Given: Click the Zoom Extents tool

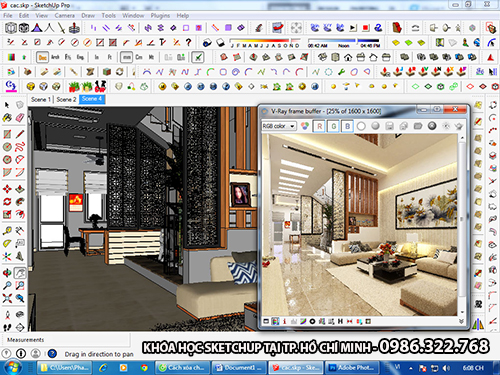Looking at the screenshot, I should coord(7,298).
